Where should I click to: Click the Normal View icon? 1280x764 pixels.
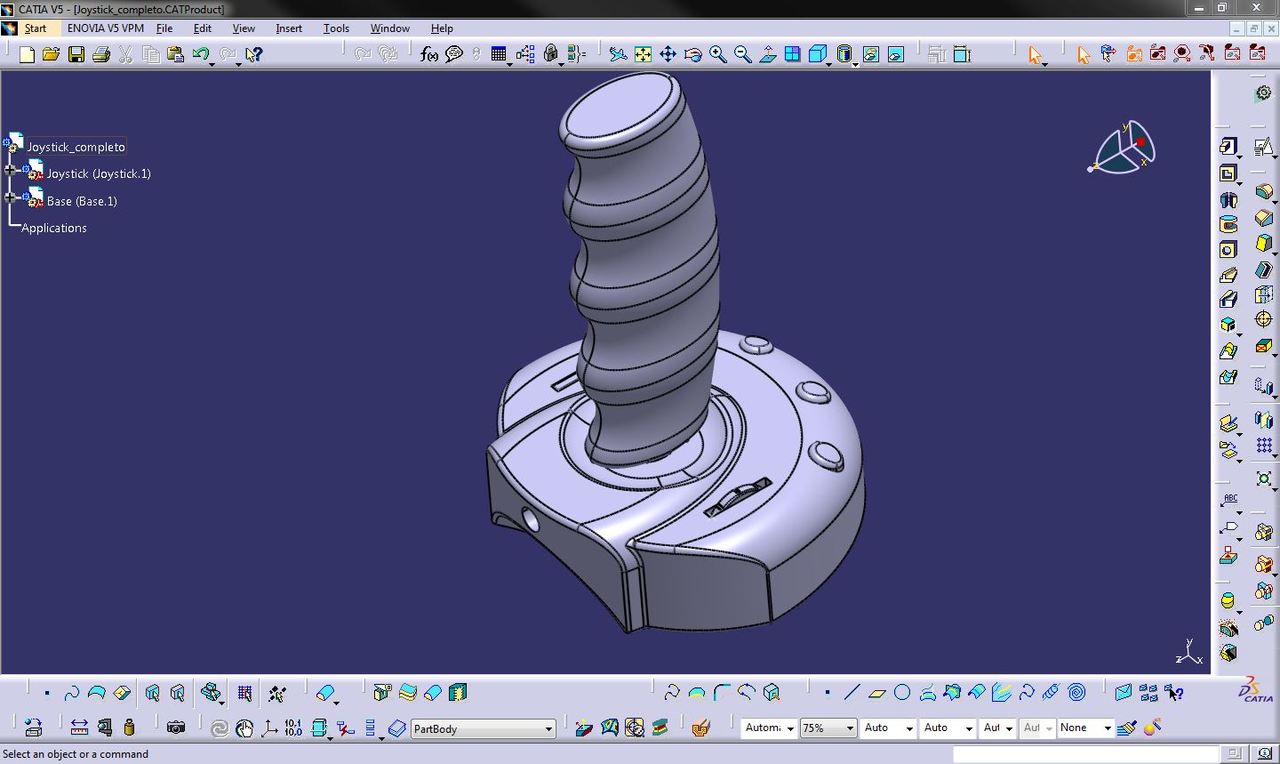pos(768,54)
